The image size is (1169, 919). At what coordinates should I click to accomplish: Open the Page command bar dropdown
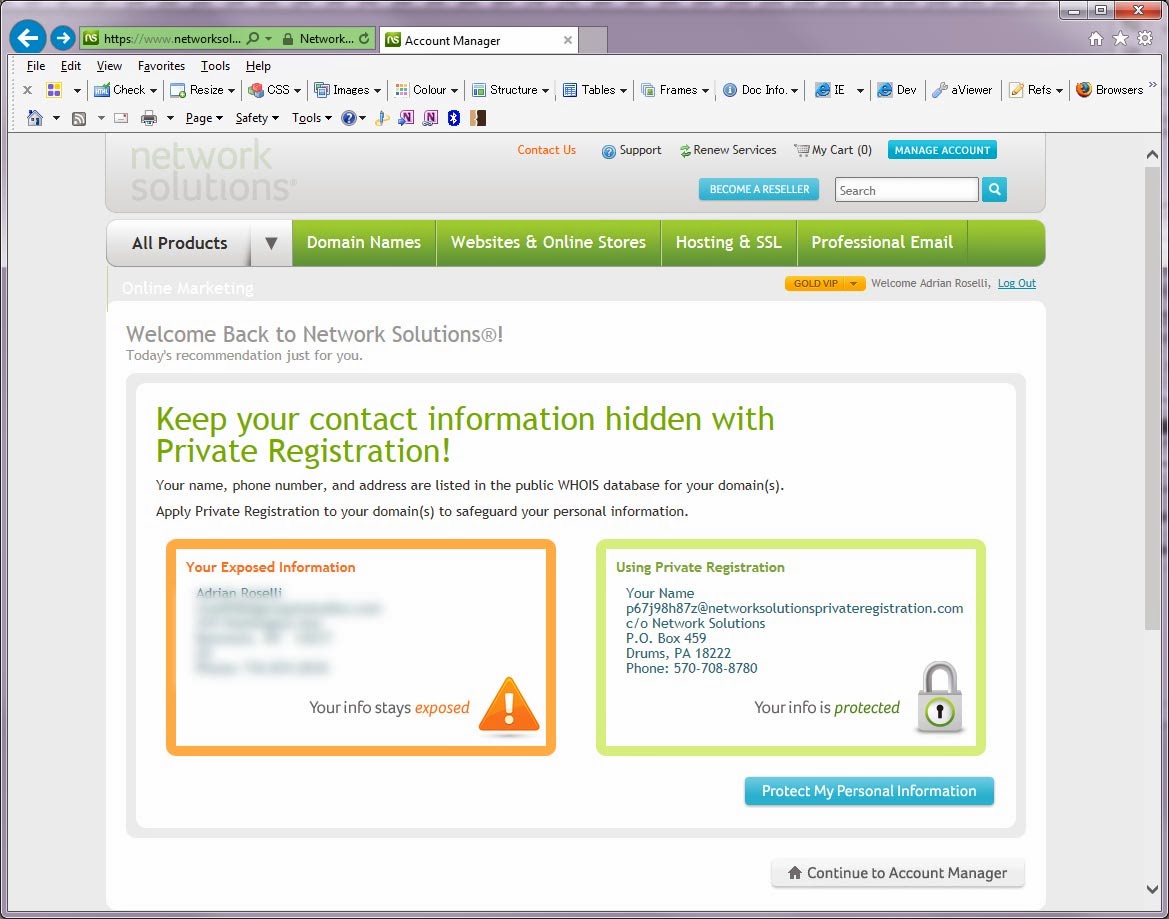(x=204, y=118)
